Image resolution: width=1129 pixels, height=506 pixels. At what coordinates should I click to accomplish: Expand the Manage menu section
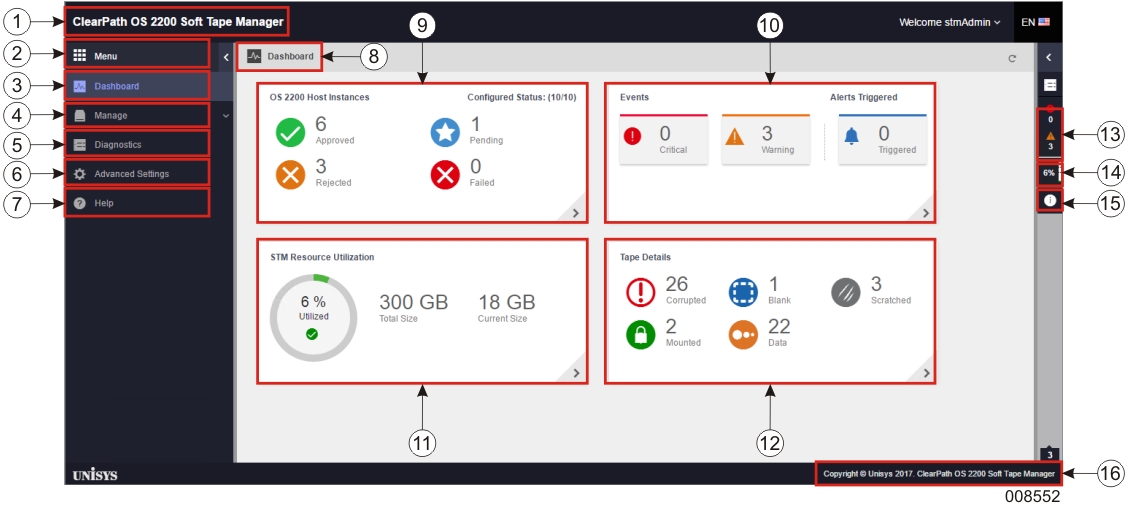[x=225, y=116]
